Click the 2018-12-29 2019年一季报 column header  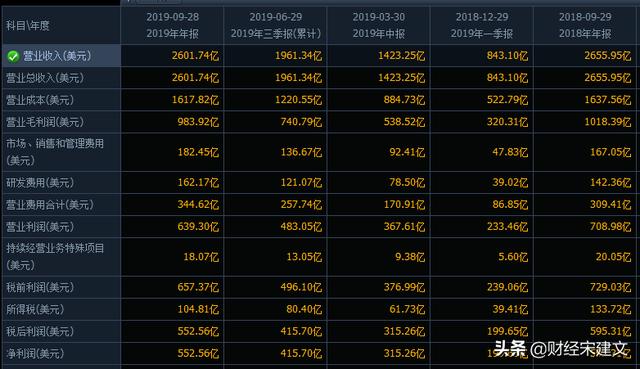482,25
